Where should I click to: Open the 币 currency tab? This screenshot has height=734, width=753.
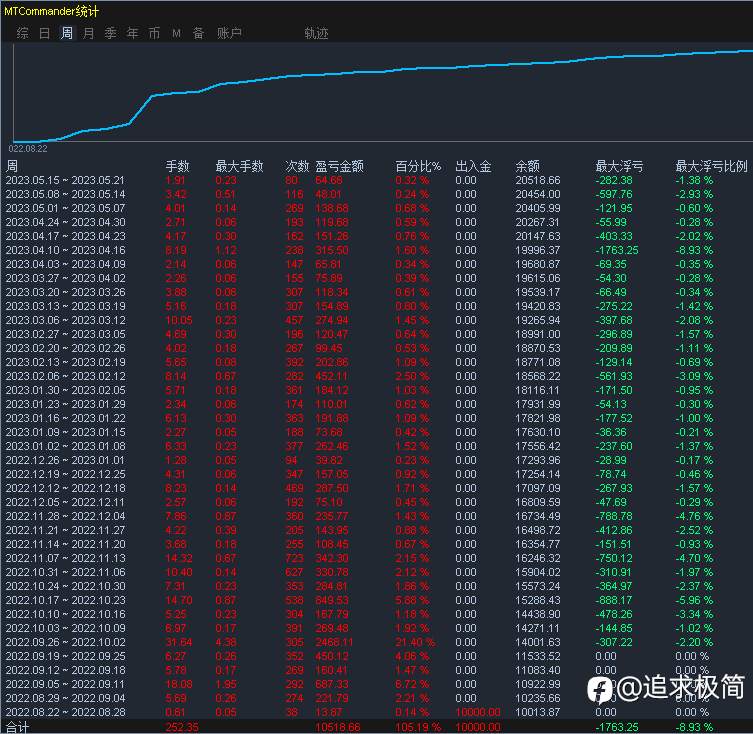(x=154, y=33)
